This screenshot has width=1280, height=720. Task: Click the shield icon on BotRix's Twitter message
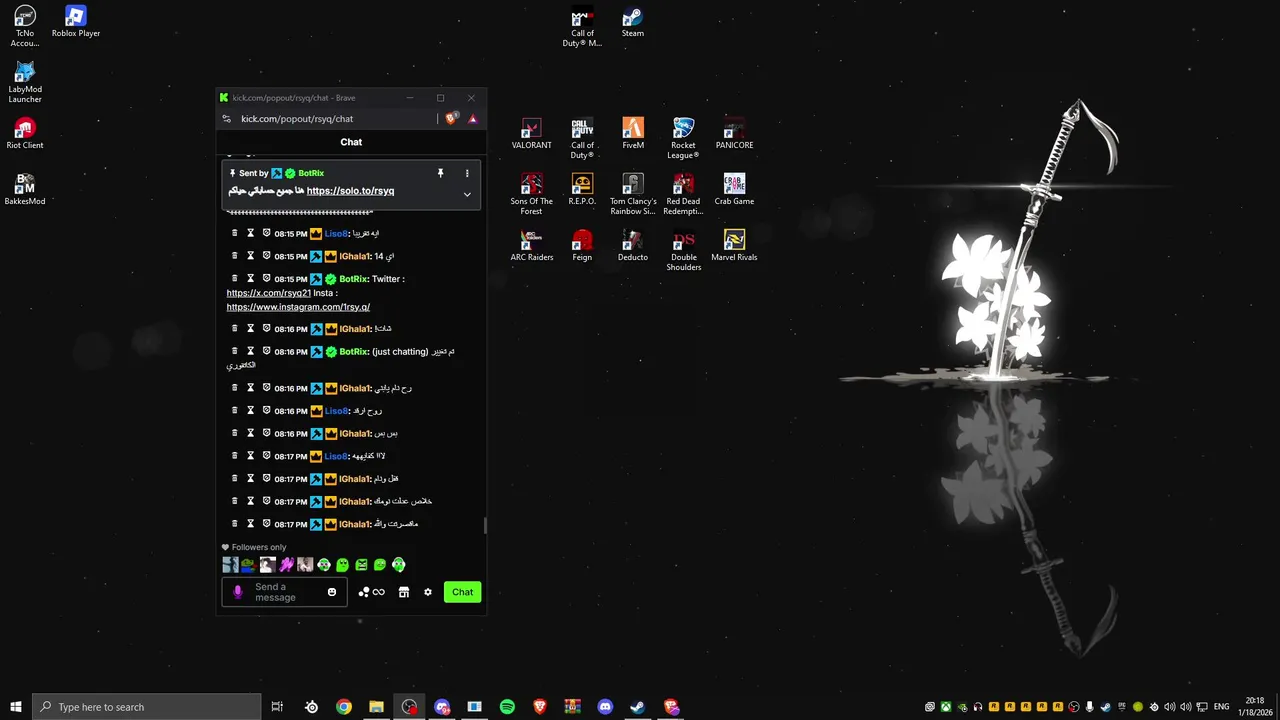tap(266, 278)
